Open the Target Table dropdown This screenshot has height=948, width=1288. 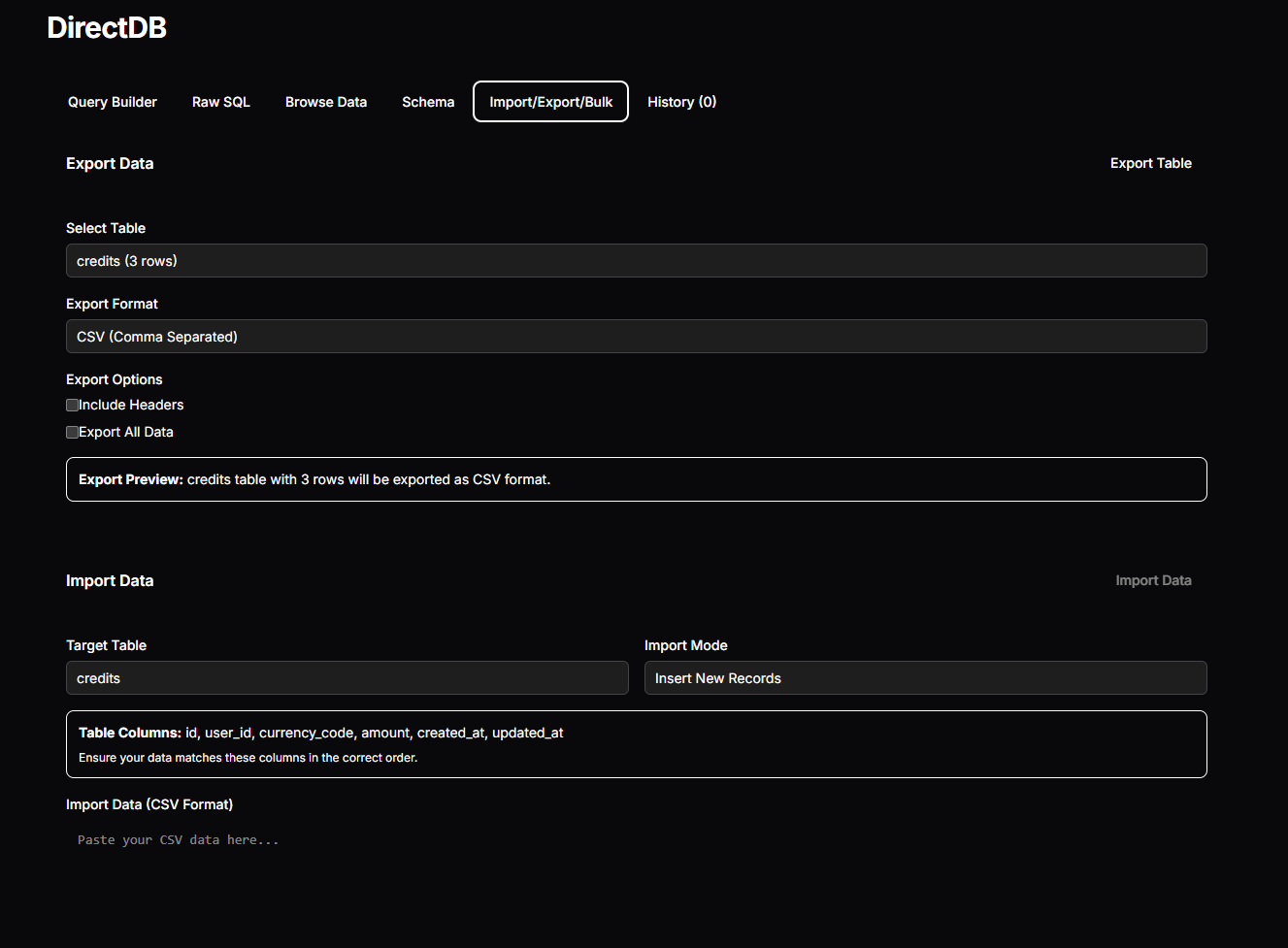click(x=347, y=678)
